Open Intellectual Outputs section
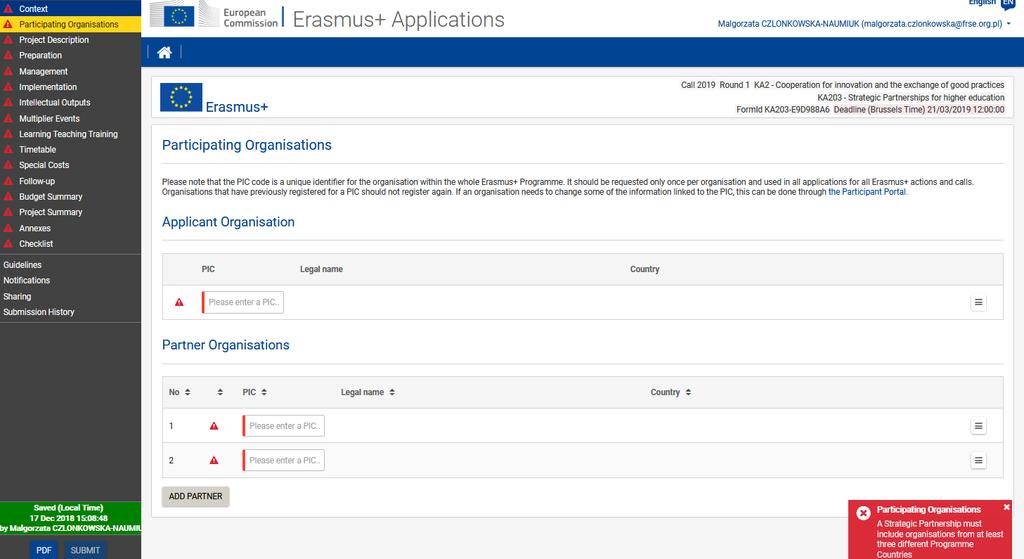Viewport: 1024px width, 559px height. click(54, 103)
